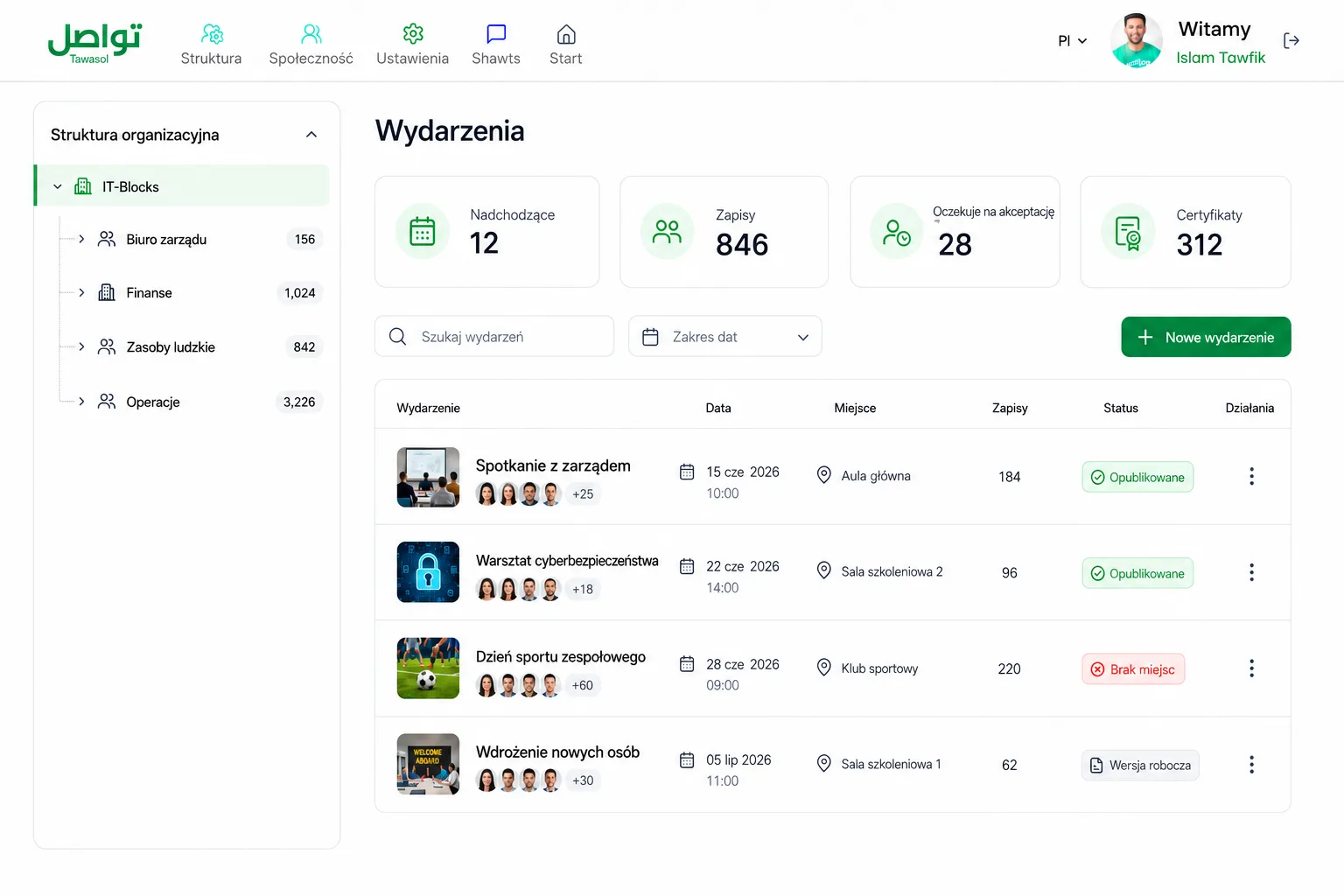
Task: Click the logout icon
Action: pos(1291,40)
